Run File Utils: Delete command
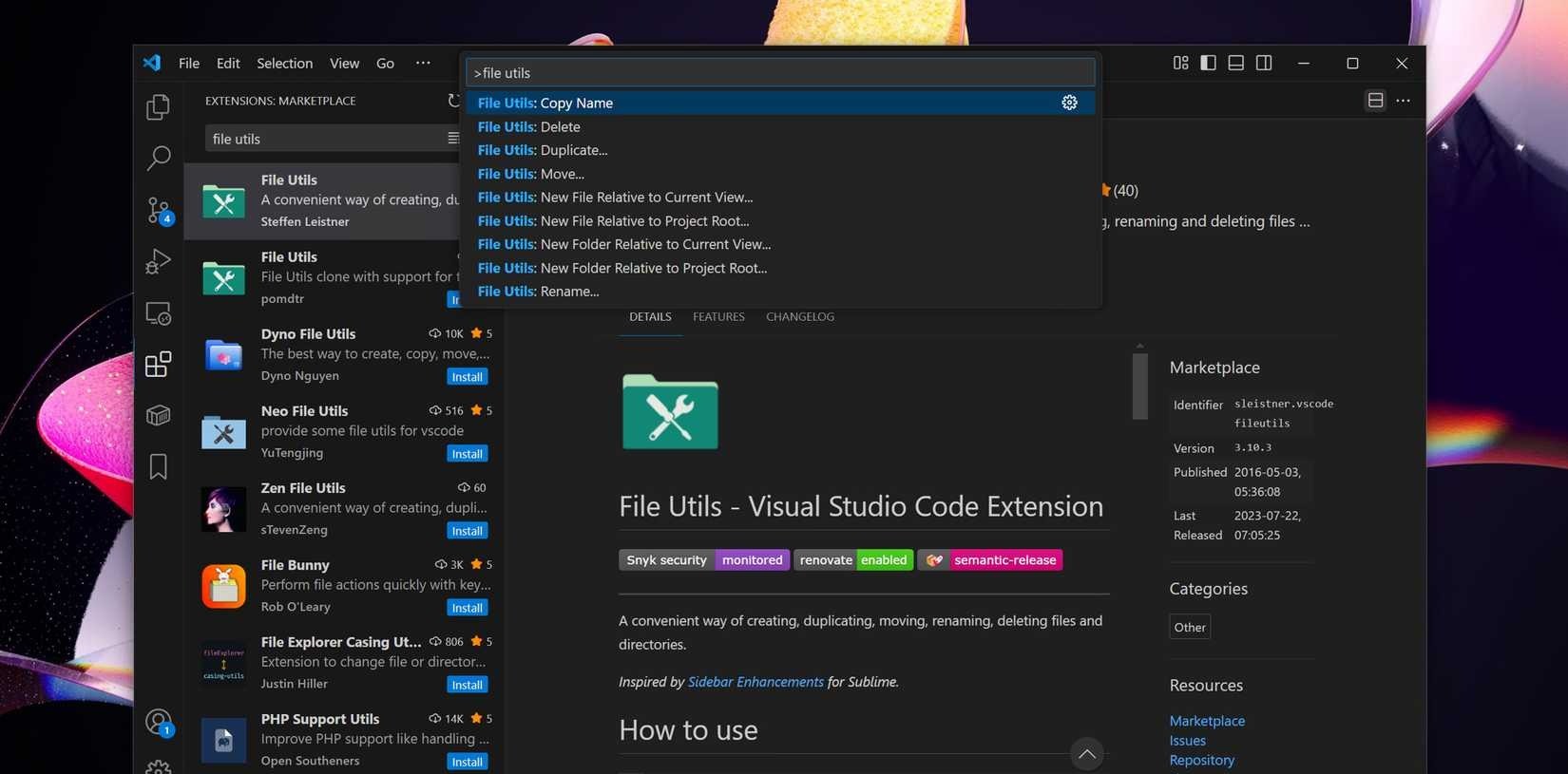 point(780,126)
